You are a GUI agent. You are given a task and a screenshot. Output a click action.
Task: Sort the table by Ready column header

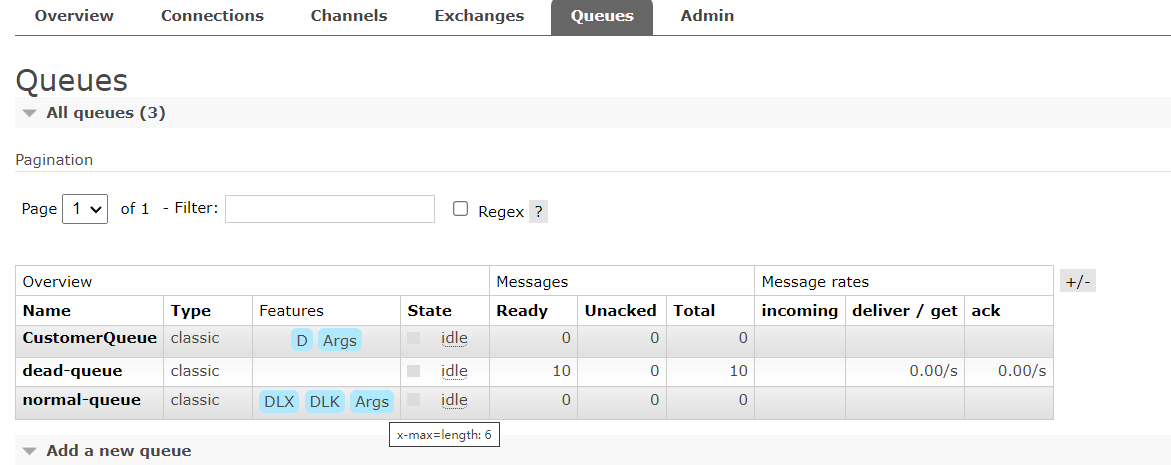[522, 311]
